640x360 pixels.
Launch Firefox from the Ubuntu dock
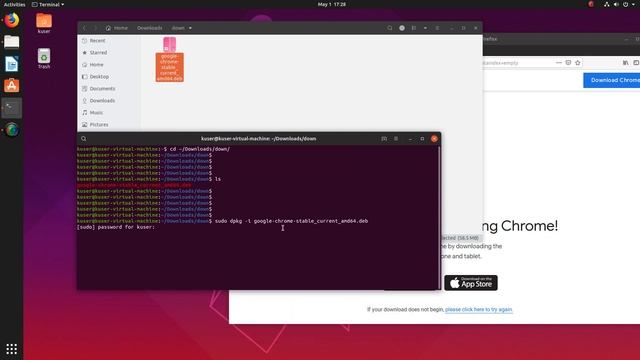pos(11,20)
